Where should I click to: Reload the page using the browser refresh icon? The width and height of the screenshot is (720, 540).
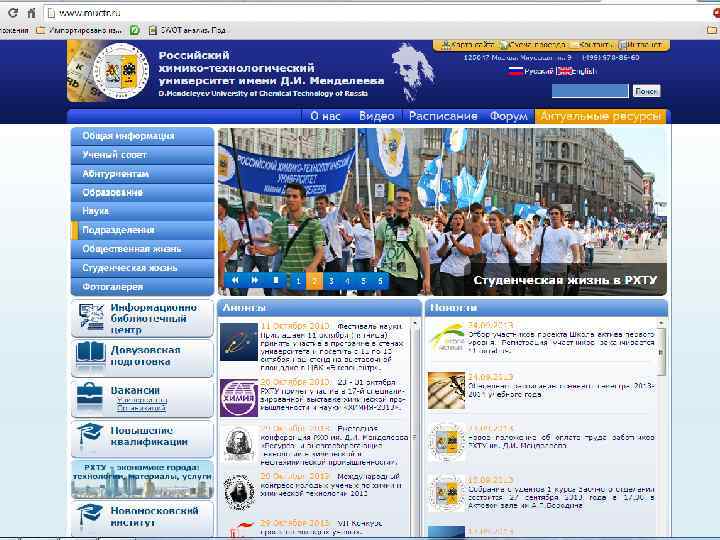tap(13, 13)
